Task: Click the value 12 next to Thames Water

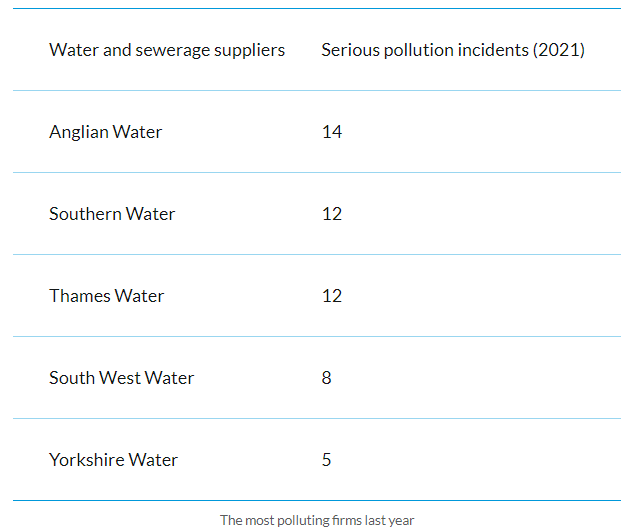Action: tap(332, 296)
